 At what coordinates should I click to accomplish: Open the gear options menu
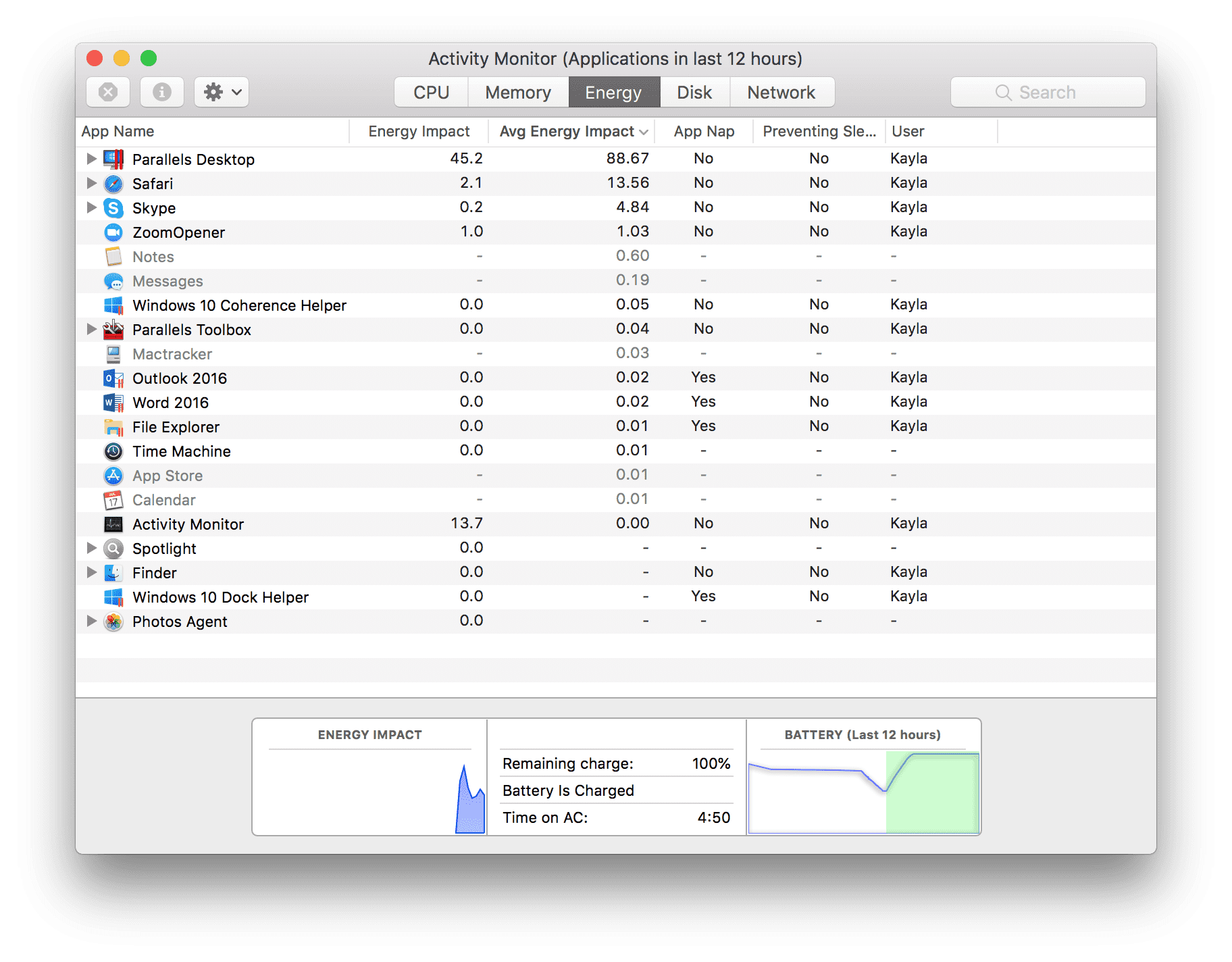pos(221,92)
